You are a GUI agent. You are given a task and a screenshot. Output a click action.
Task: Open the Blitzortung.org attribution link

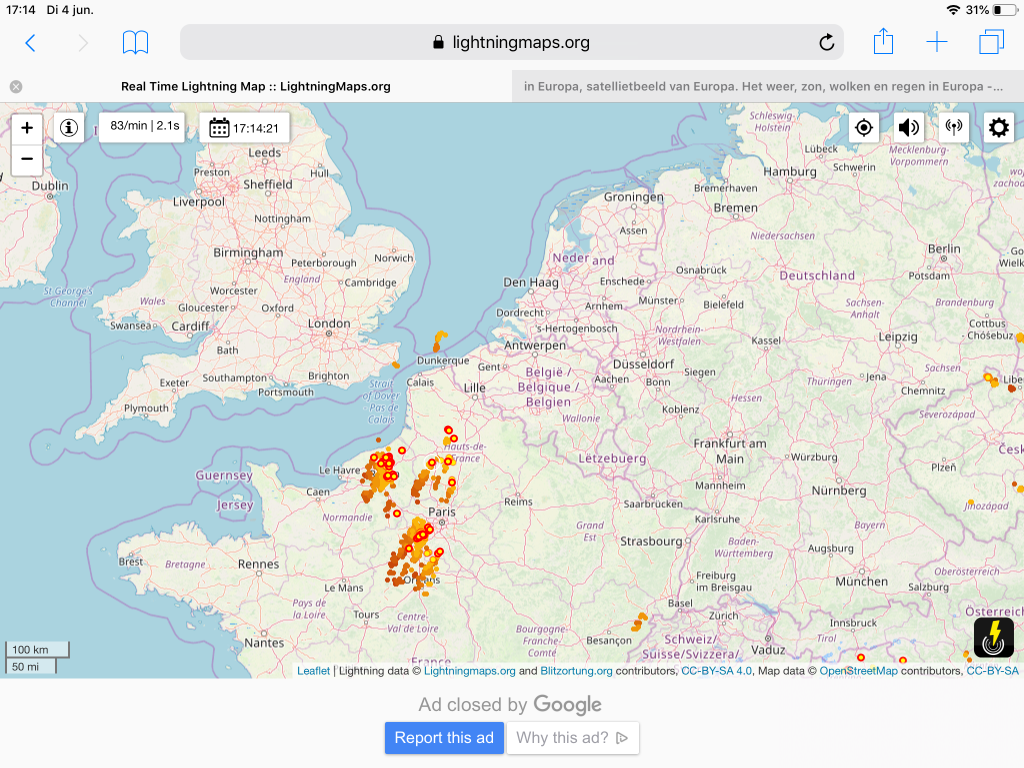pos(576,671)
